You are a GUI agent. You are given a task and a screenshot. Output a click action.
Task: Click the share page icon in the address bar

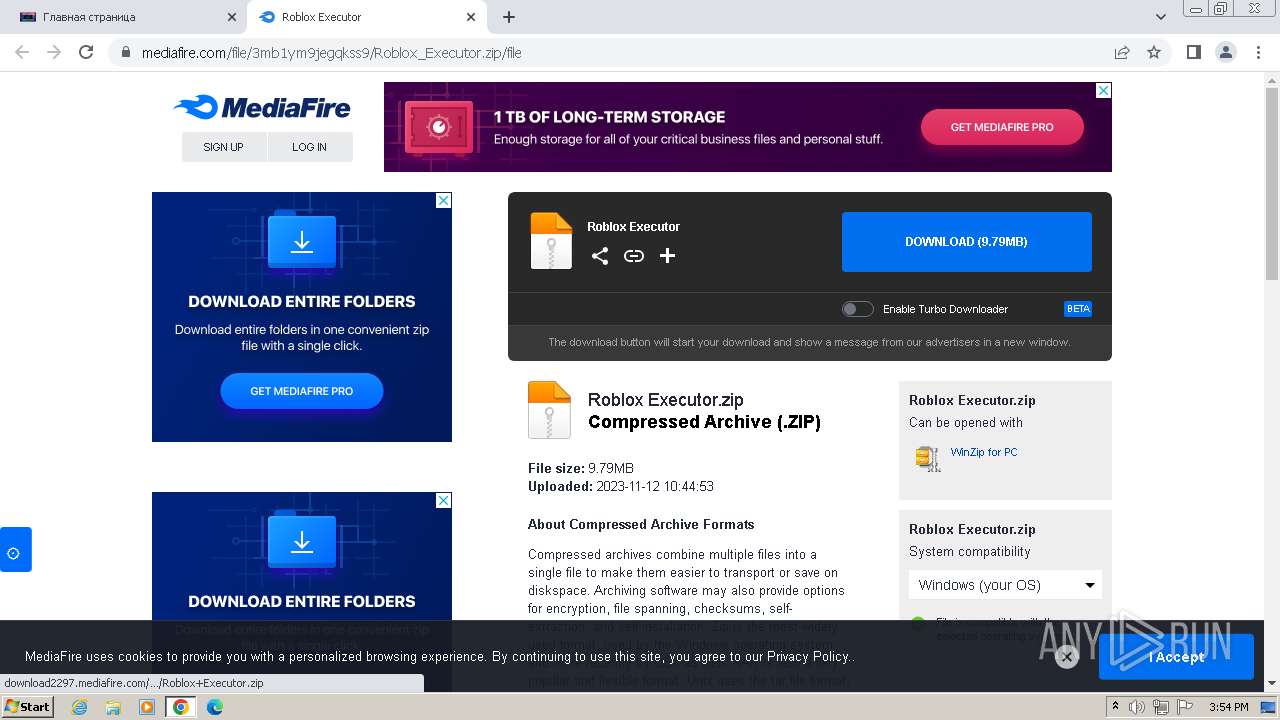click(x=1122, y=52)
